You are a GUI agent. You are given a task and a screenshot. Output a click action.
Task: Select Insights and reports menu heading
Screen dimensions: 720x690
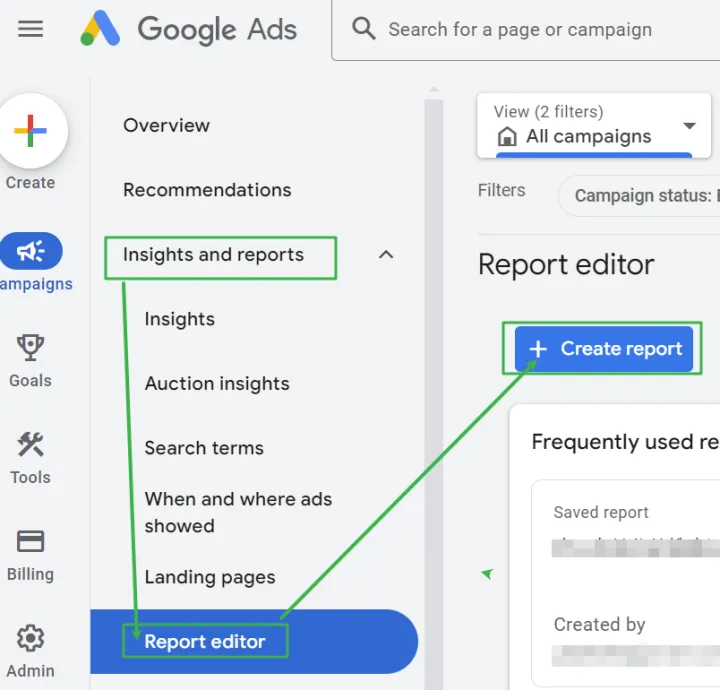click(x=214, y=255)
